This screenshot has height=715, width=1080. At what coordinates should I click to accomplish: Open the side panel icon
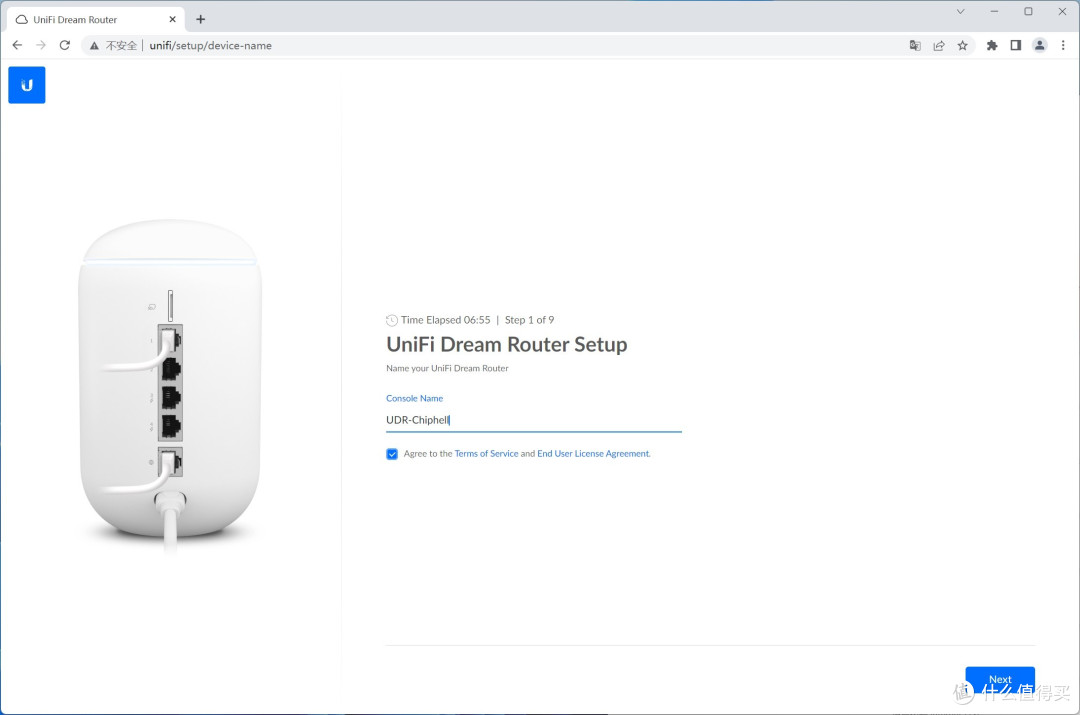pos(1014,45)
